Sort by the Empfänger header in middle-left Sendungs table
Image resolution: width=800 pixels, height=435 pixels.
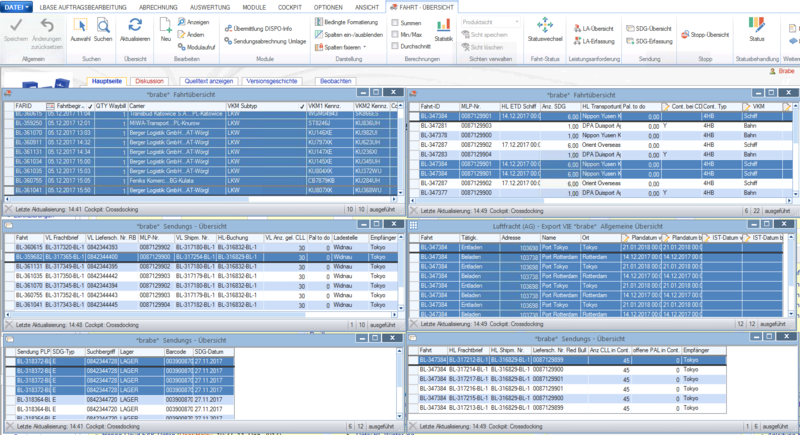point(383,238)
